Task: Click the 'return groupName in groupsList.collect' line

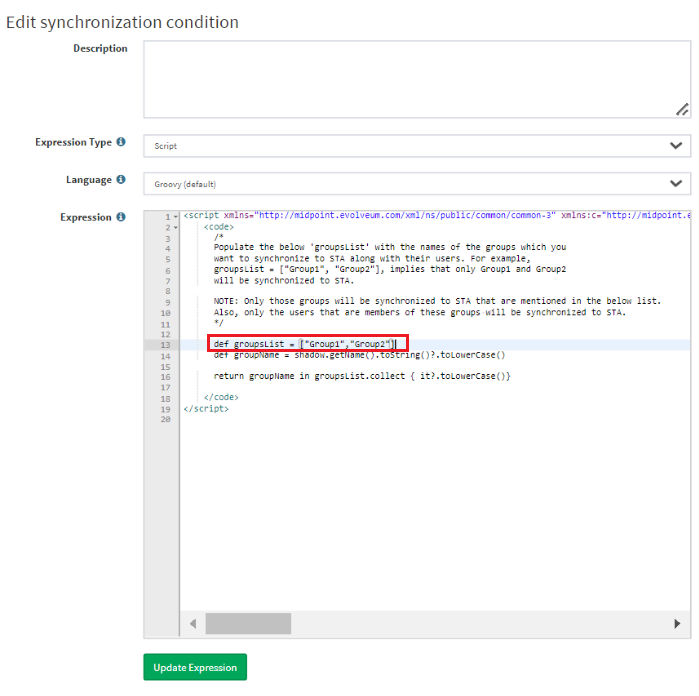Action: pos(362,376)
